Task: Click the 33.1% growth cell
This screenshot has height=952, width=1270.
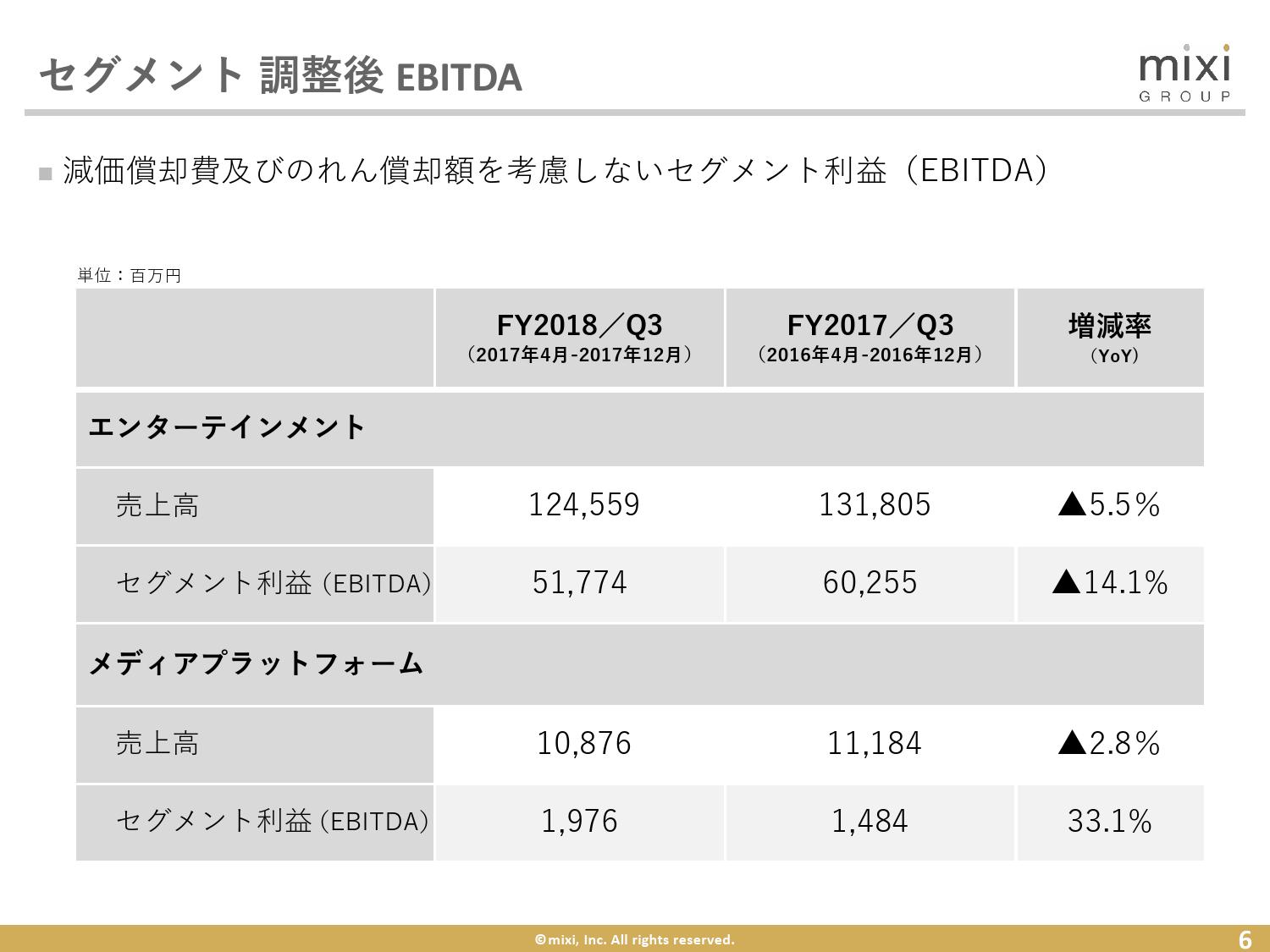Action: point(1109,822)
